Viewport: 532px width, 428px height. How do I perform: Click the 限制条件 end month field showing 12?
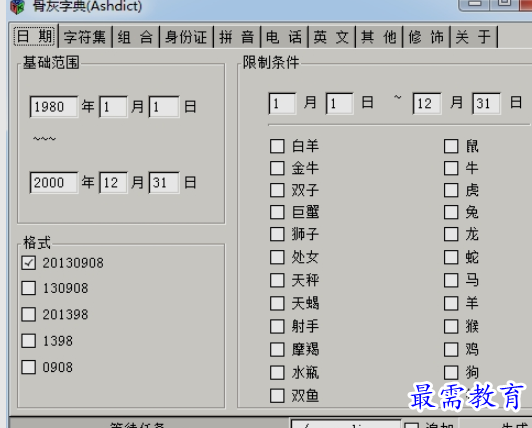point(427,103)
